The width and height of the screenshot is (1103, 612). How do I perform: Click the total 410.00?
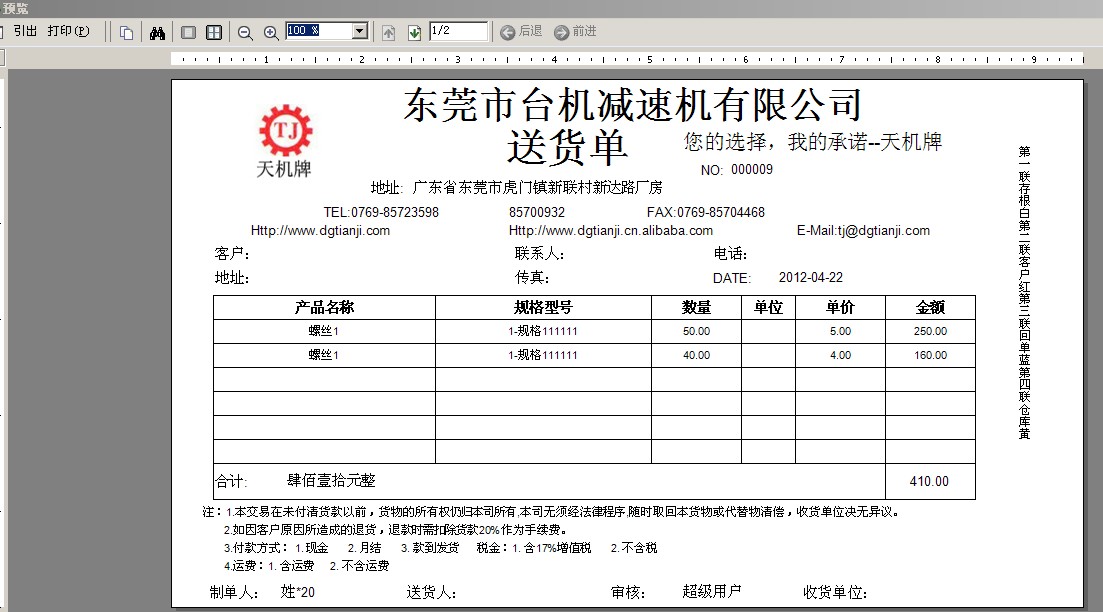[929, 481]
